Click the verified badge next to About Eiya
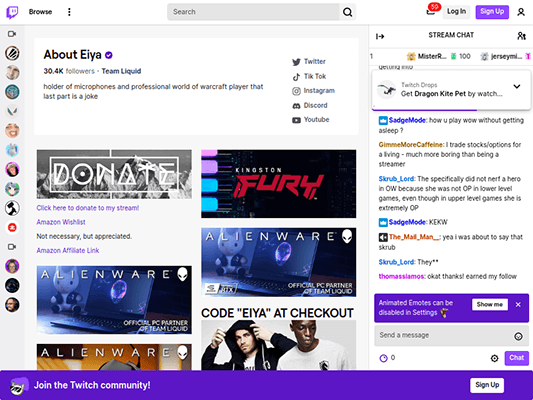533x400 pixels. click(x=109, y=55)
